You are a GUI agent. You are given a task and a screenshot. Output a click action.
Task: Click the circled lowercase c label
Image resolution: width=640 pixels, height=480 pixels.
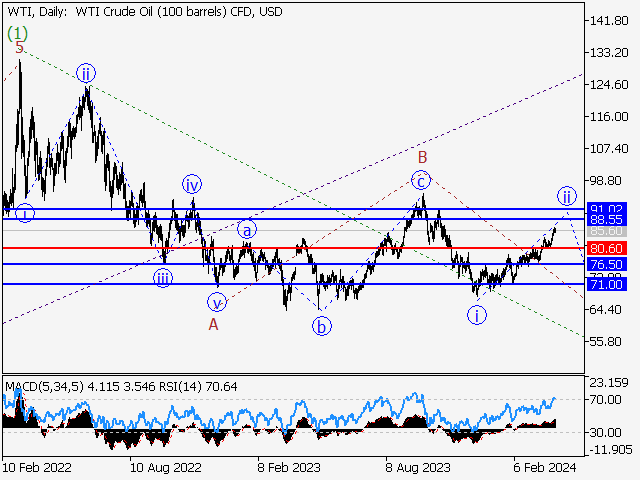pyautogui.click(x=421, y=180)
